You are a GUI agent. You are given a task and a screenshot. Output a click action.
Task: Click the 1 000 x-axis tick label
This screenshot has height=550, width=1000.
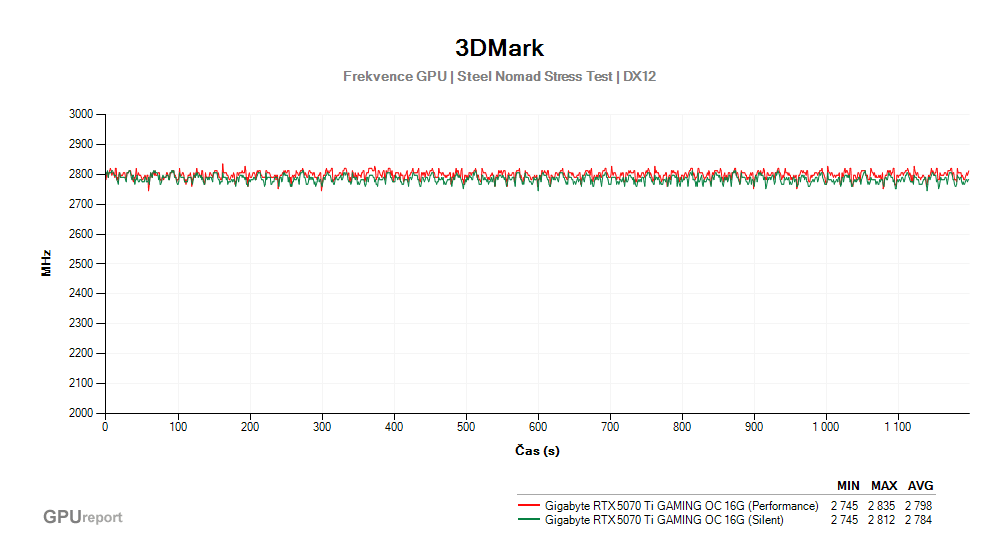click(x=826, y=427)
